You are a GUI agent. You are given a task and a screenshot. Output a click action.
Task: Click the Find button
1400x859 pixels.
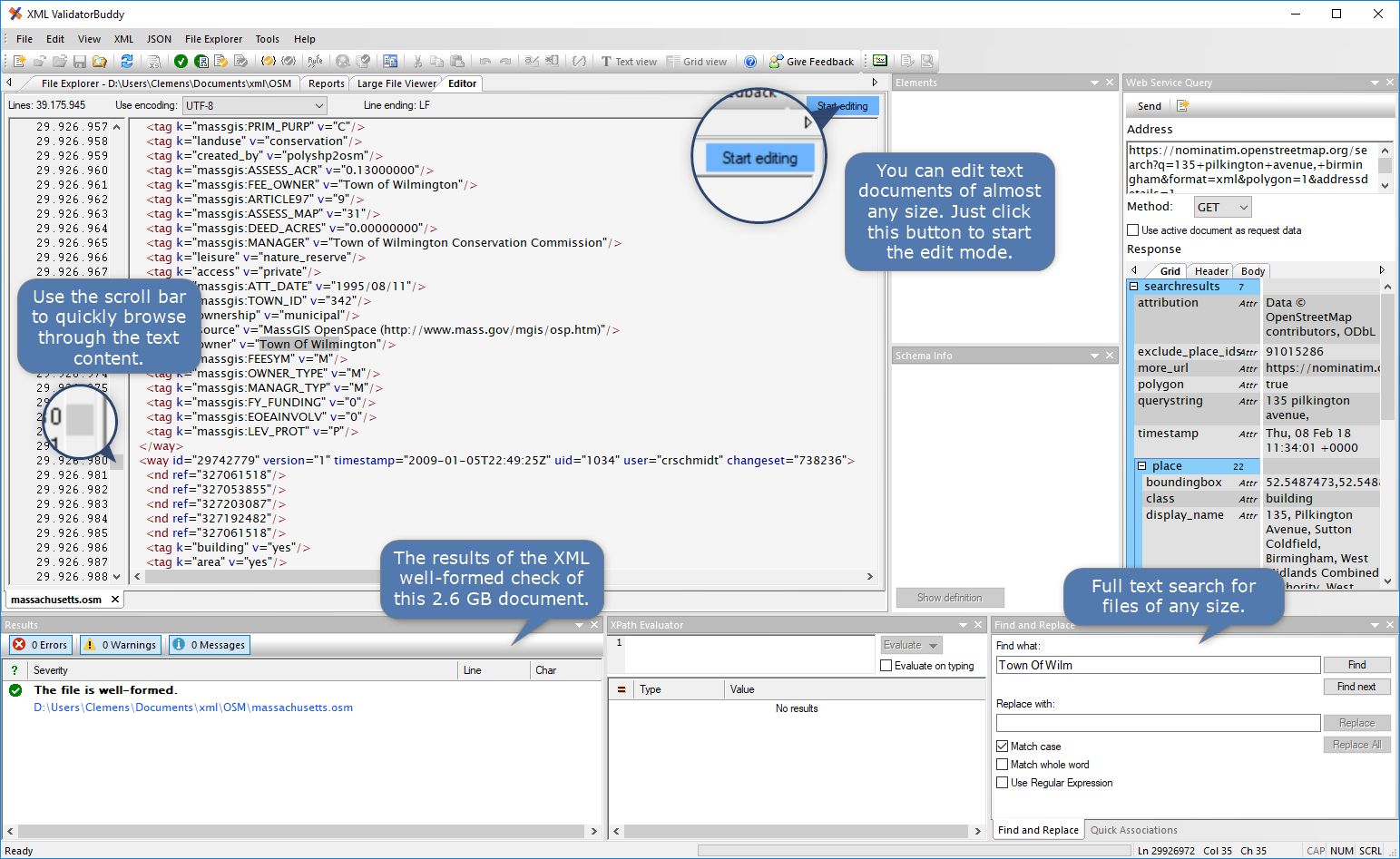(x=1356, y=665)
